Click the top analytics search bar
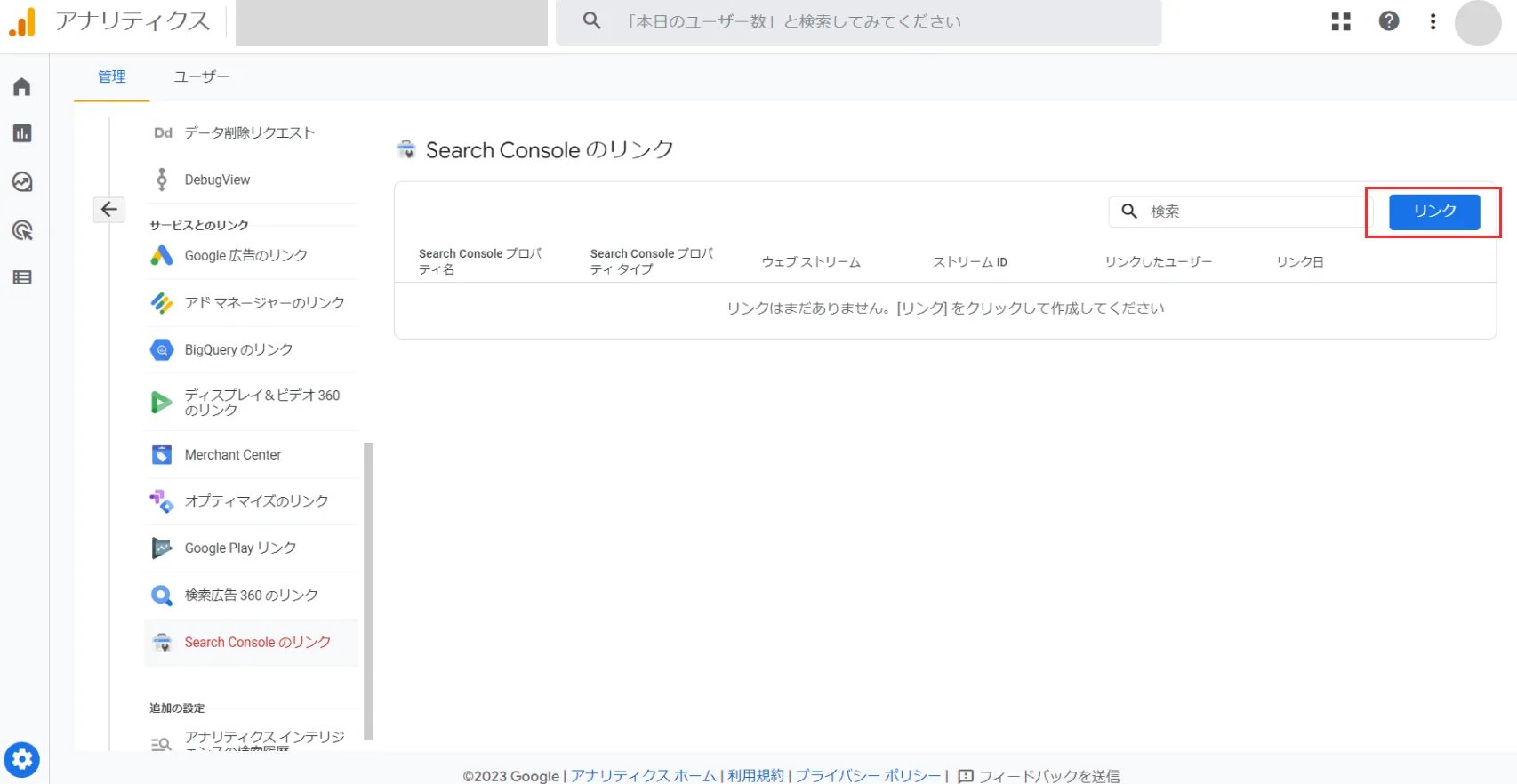The image size is (1517, 784). (859, 22)
